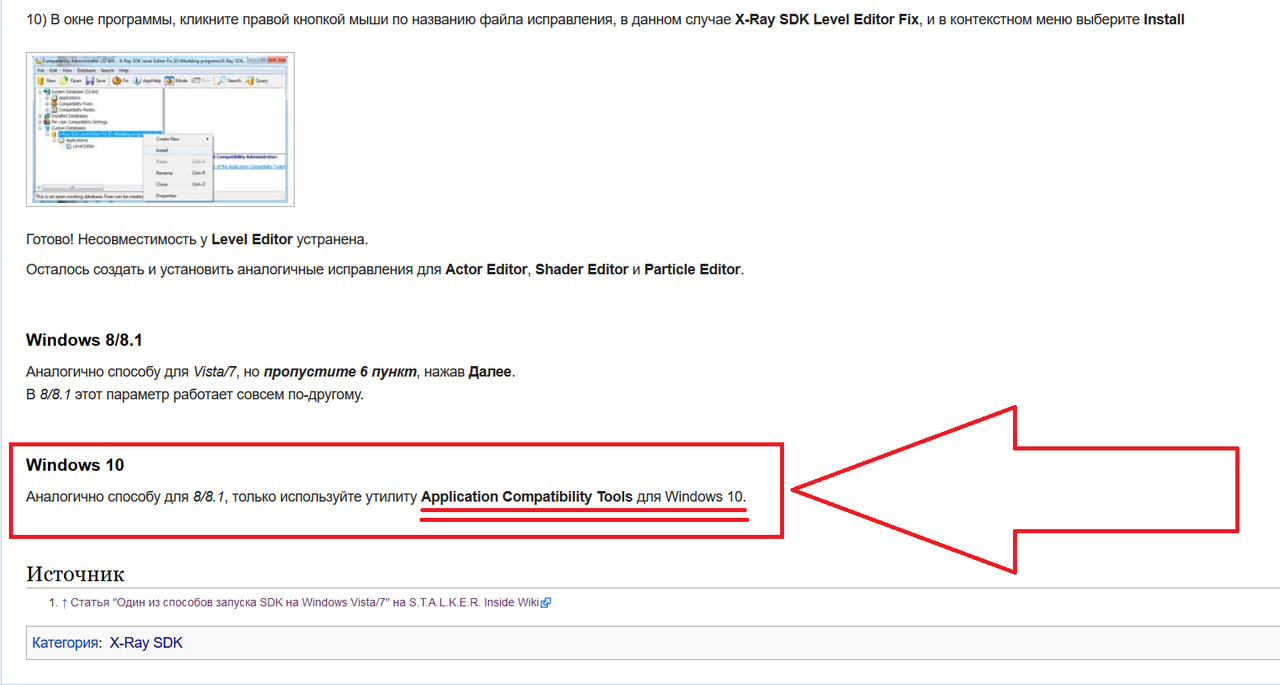Click the Windows 10 heading
This screenshot has height=685, width=1280.
pyautogui.click(x=75, y=465)
